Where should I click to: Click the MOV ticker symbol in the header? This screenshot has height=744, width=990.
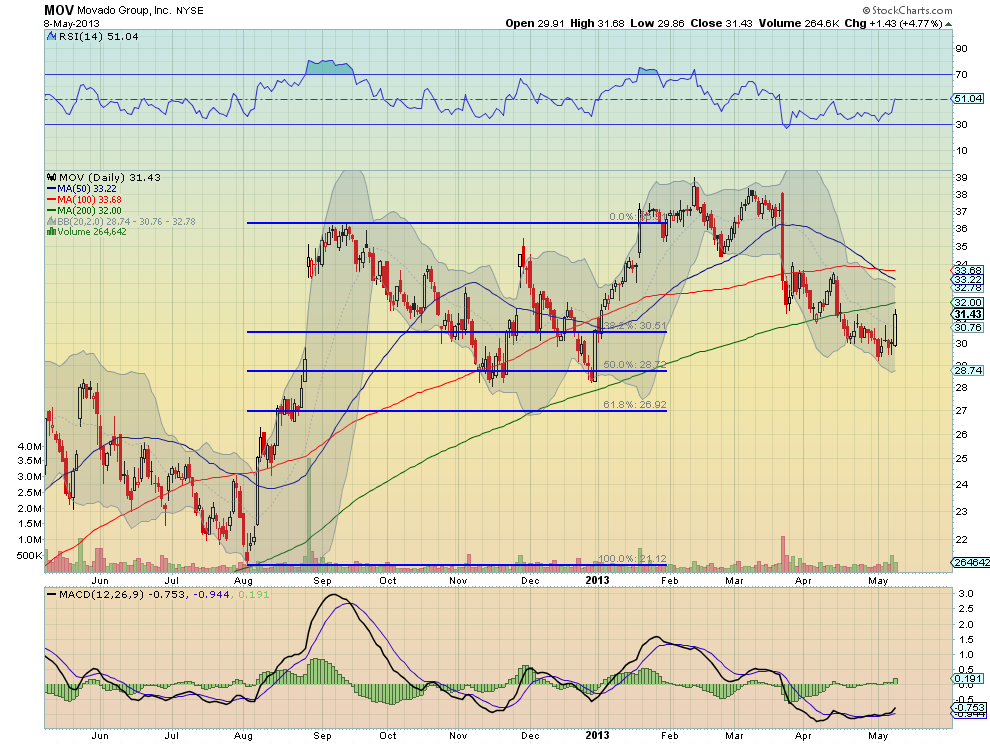tap(59, 10)
